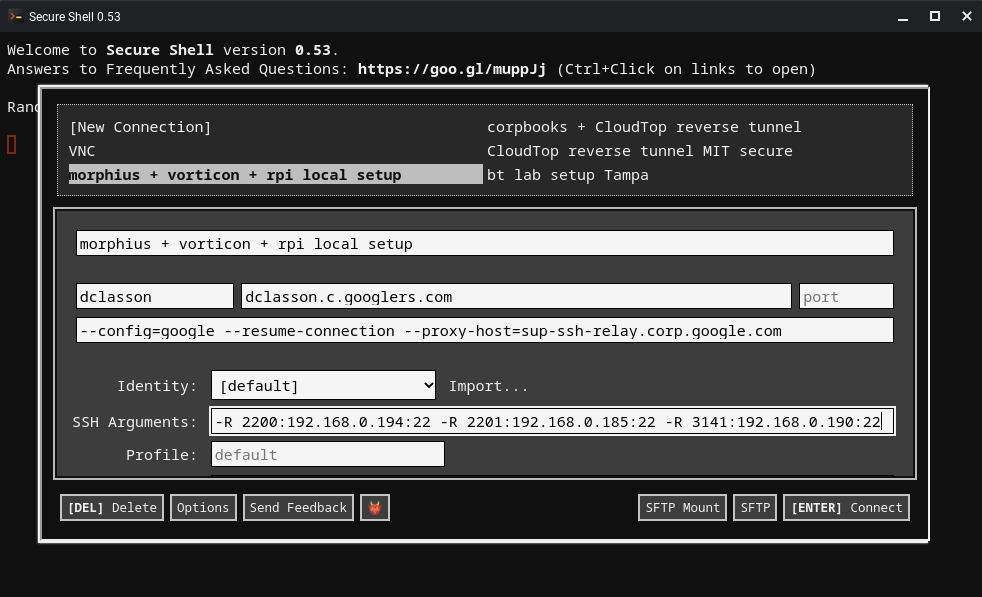Click the devil emoji icon button
Image resolution: width=982 pixels, height=597 pixels.
(375, 508)
